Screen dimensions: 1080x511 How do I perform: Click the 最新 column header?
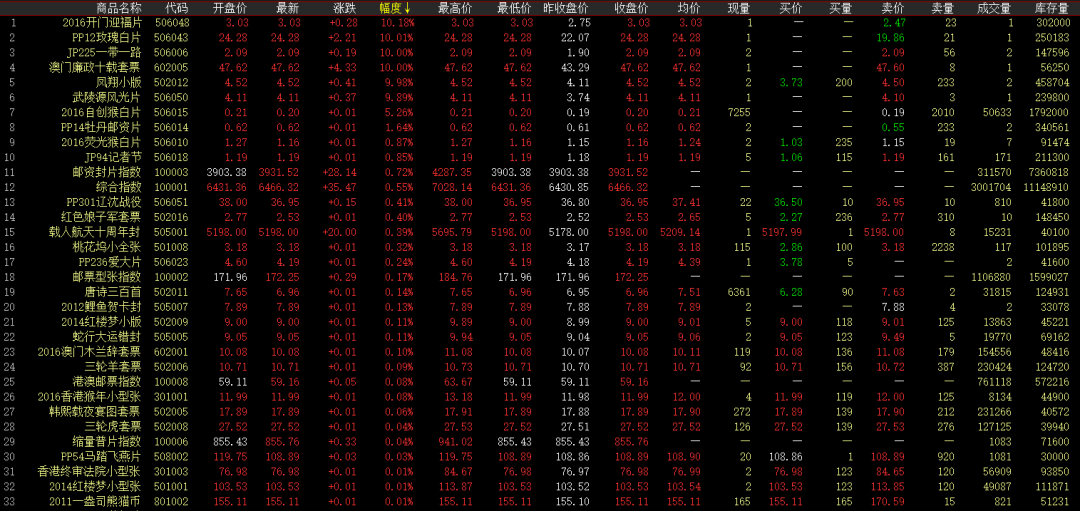[287, 8]
